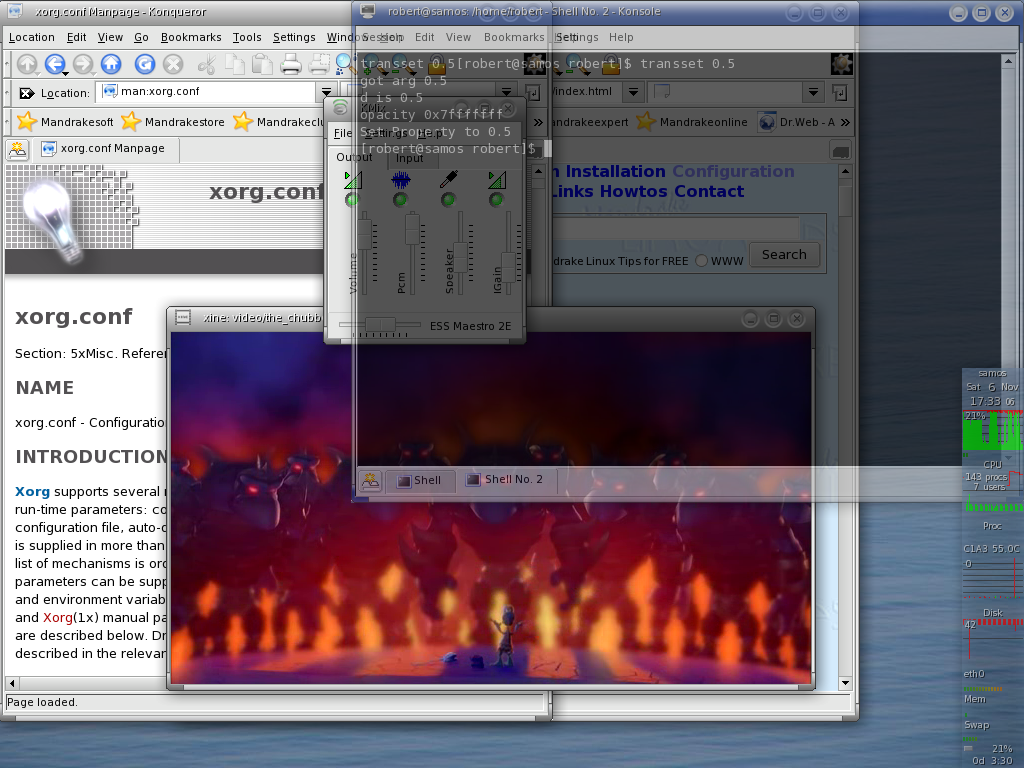Image resolution: width=1024 pixels, height=768 pixels.
Task: Open the Mandrakeonline bookmark
Action: (x=692, y=121)
